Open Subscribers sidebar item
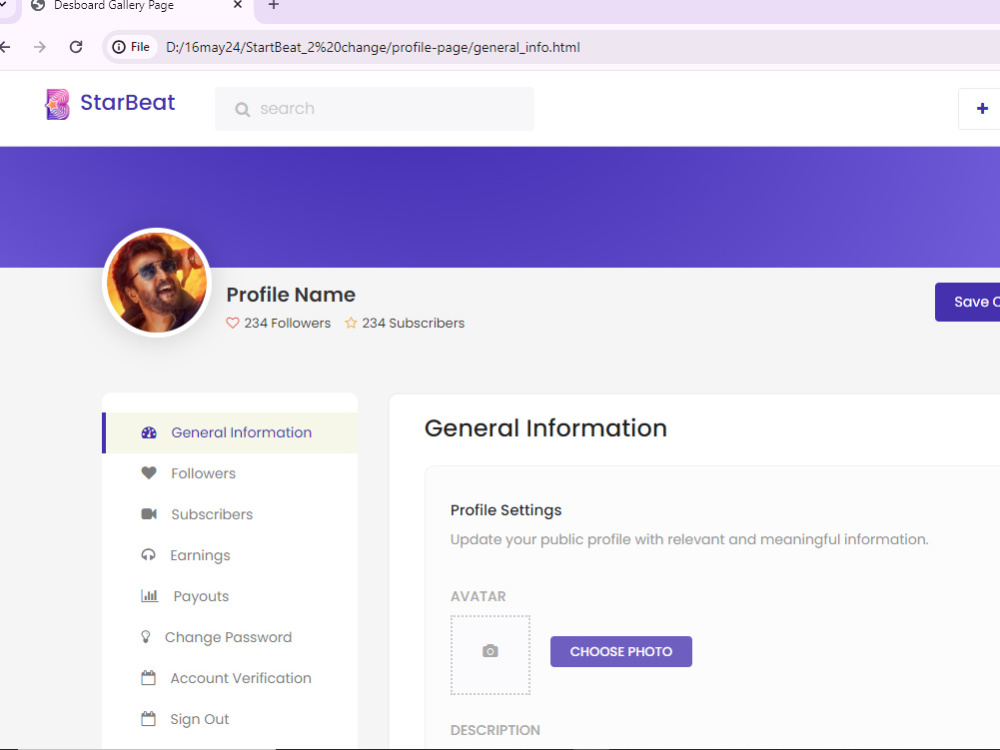The height and width of the screenshot is (750, 1000). point(230,514)
